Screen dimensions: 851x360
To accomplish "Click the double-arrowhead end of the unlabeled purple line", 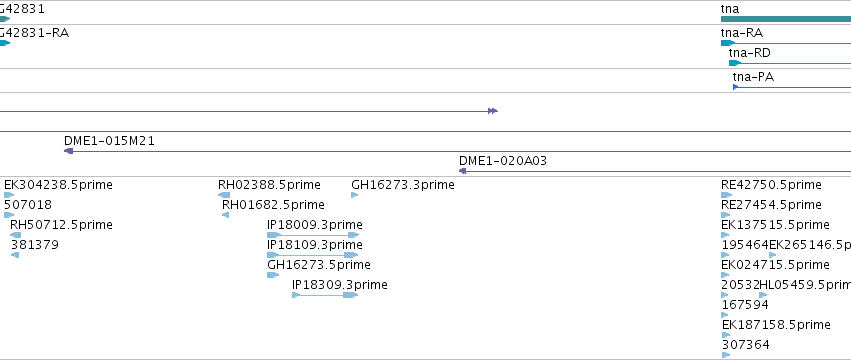I will click(493, 111).
